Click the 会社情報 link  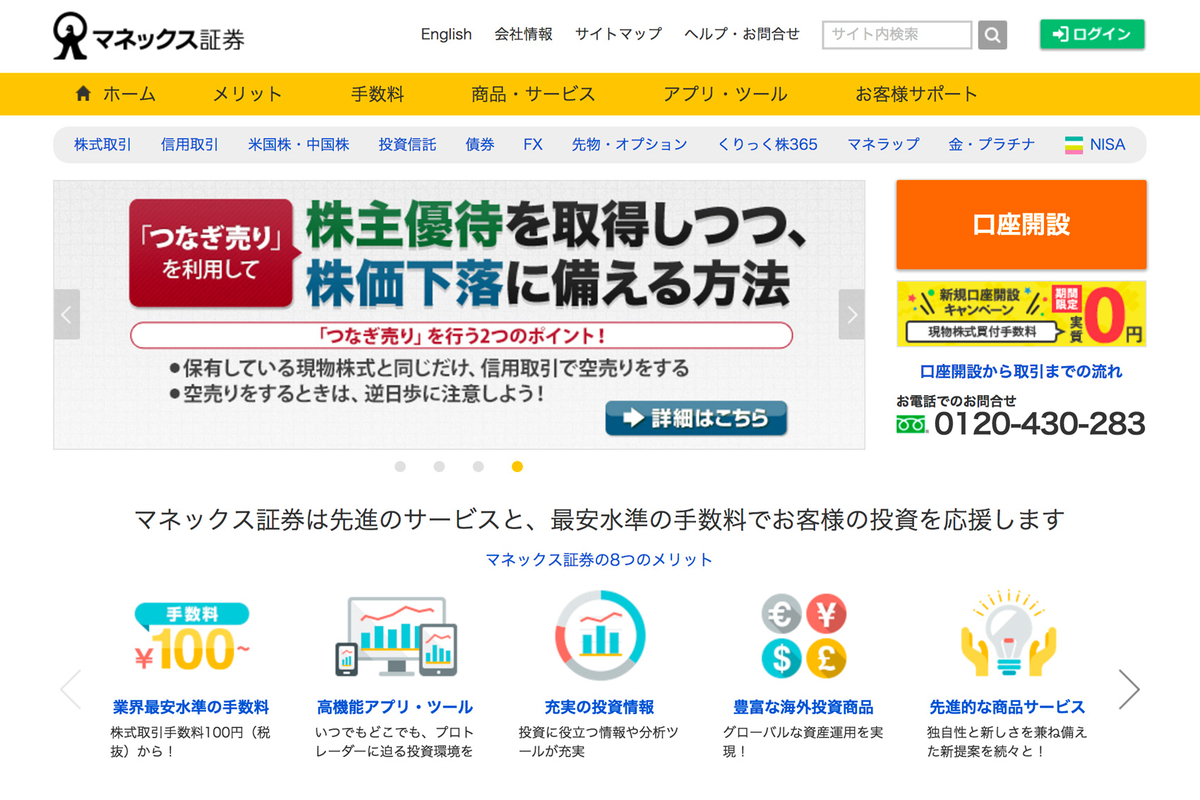523,34
